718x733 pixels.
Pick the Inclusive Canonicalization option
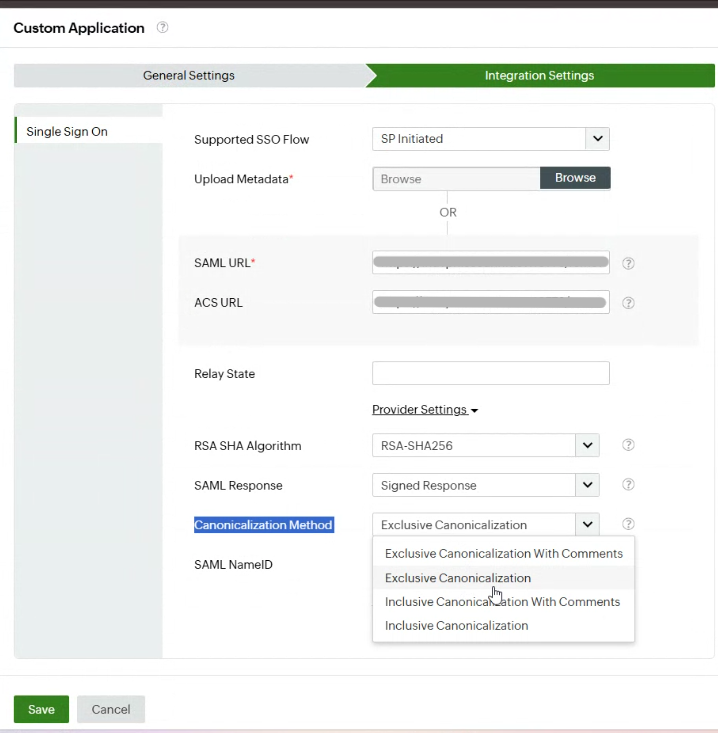pyautogui.click(x=456, y=626)
